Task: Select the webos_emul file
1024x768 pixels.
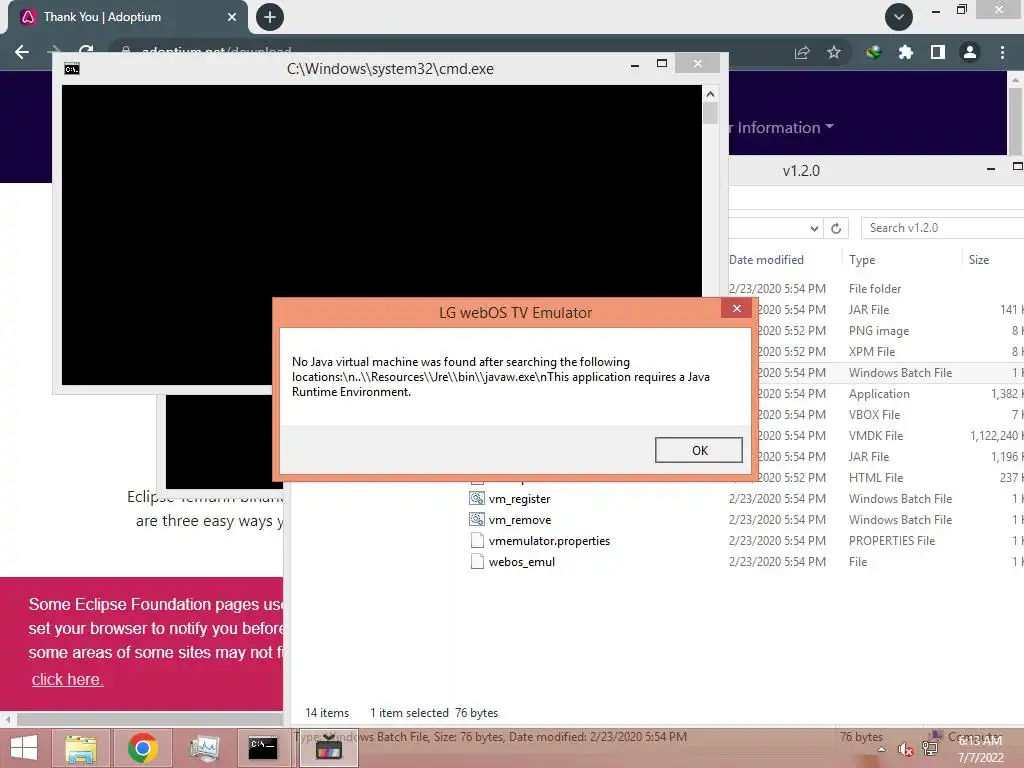Action: 522,562
